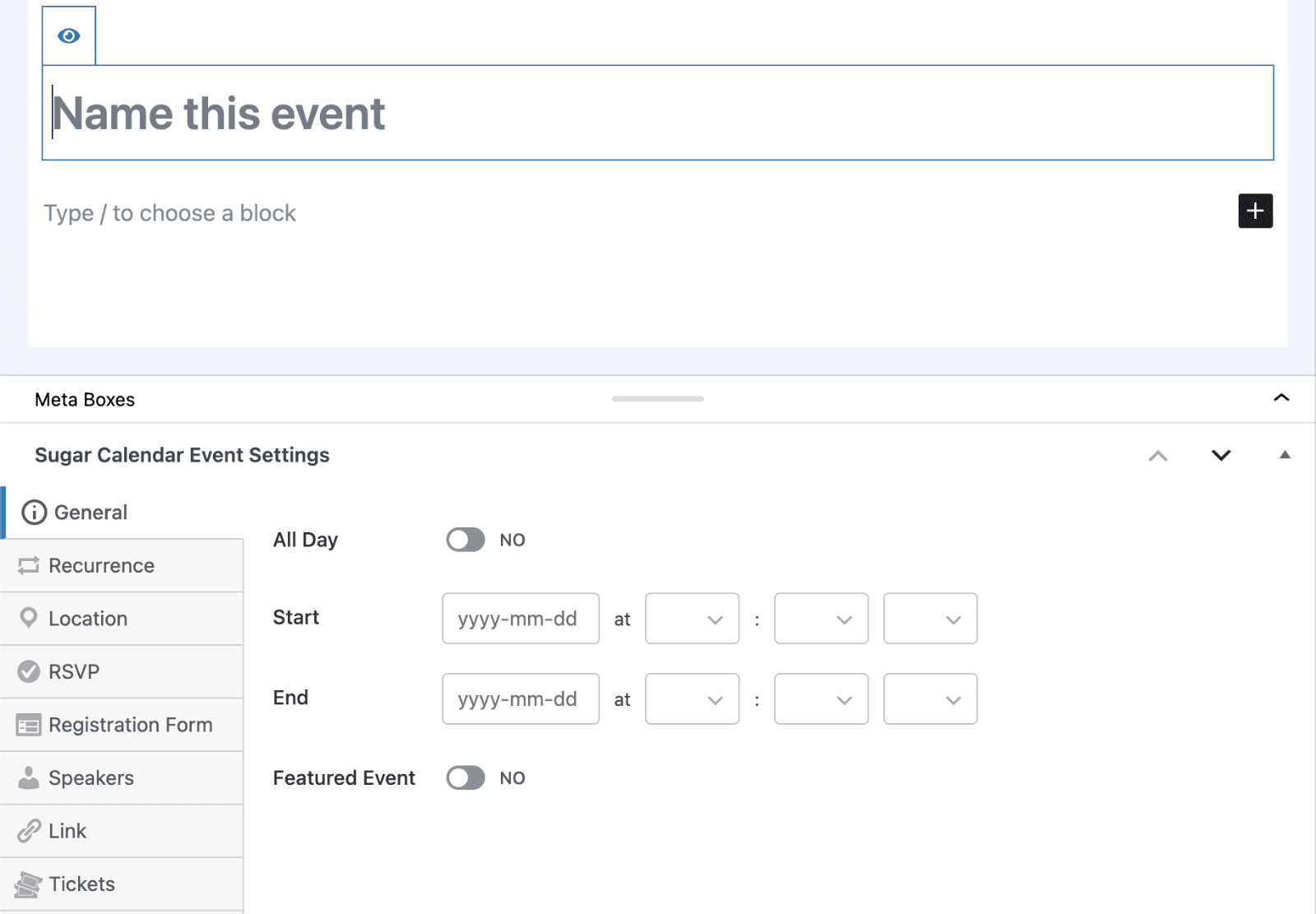Open the End minute dropdown
Screen dimensions: 1316x914
coord(822,699)
